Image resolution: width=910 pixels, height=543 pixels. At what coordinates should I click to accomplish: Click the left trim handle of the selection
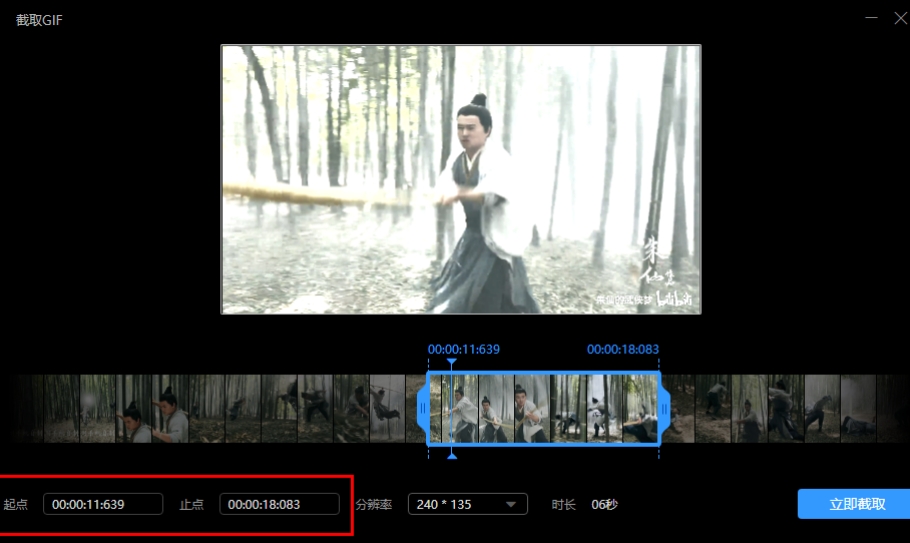423,408
